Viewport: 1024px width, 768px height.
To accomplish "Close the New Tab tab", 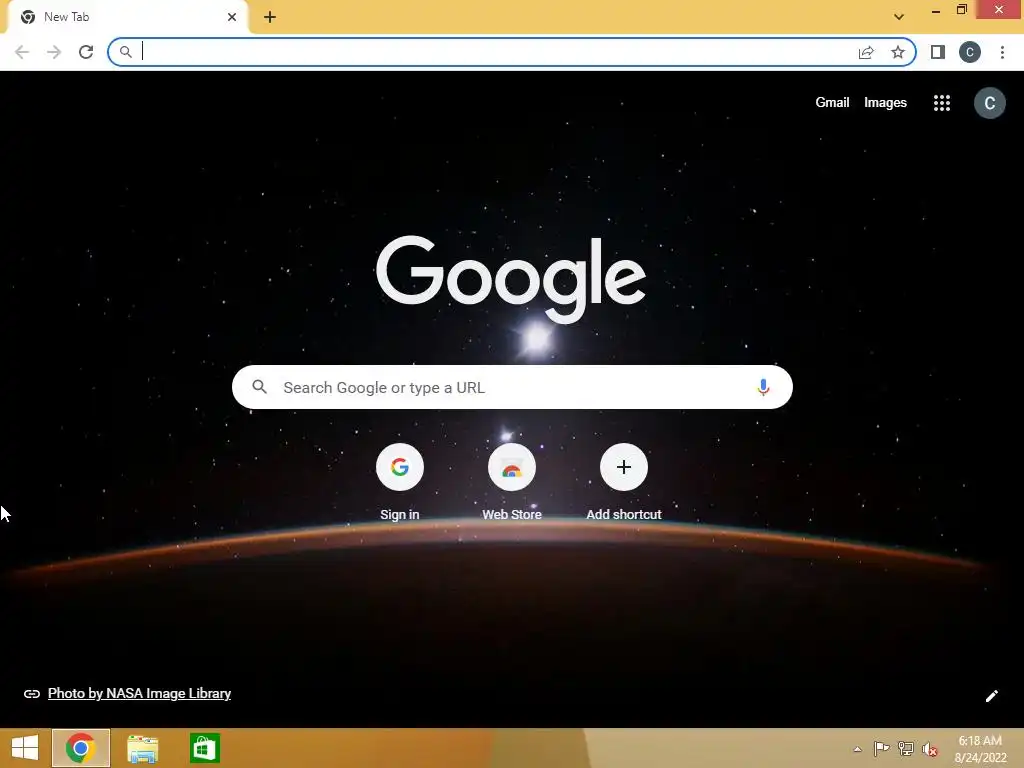I will click(232, 17).
